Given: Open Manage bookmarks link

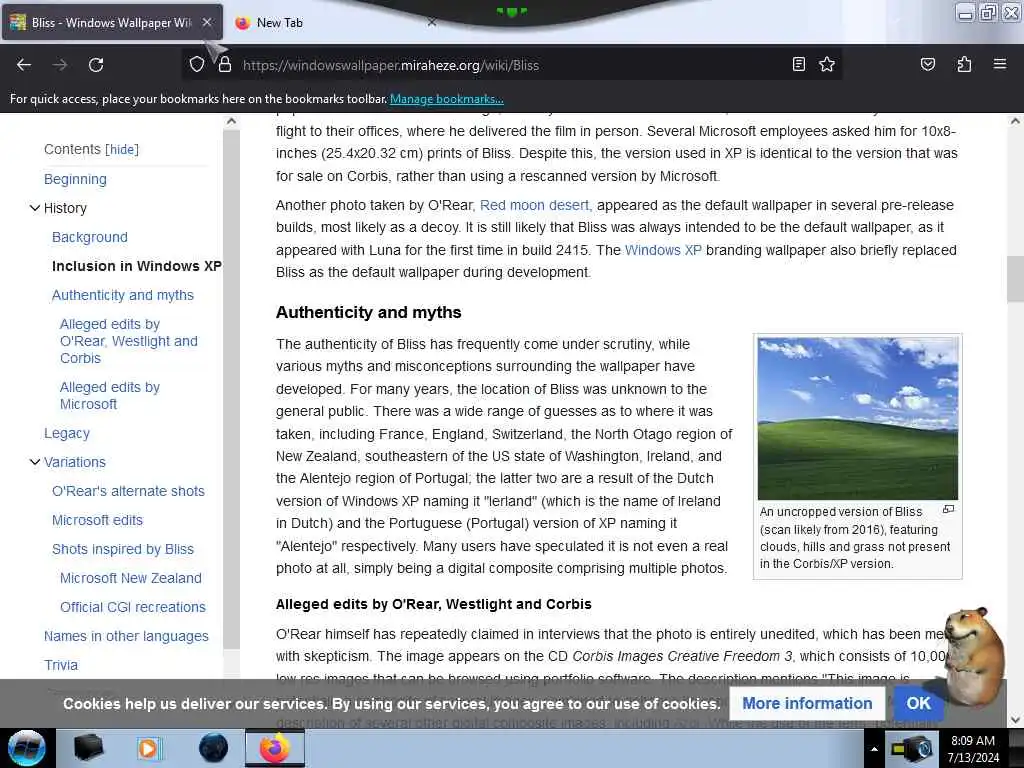Looking at the screenshot, I should point(447,99).
